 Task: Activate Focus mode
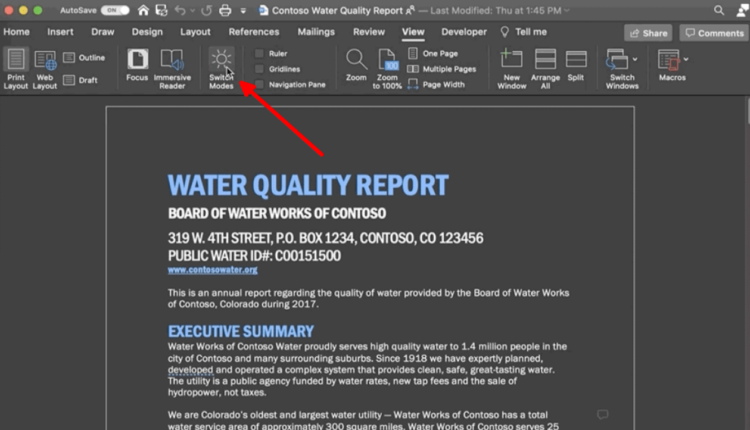pyautogui.click(x=137, y=65)
